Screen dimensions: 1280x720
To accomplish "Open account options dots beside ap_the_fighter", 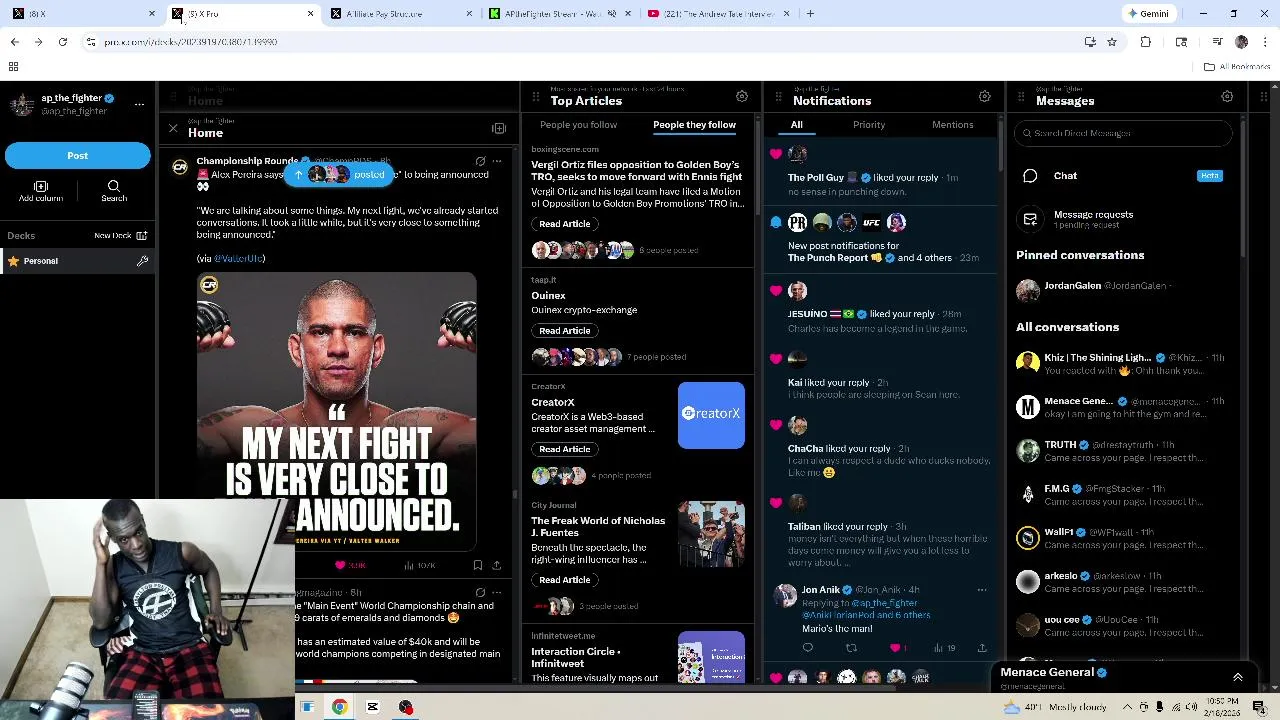I will 139,104.
